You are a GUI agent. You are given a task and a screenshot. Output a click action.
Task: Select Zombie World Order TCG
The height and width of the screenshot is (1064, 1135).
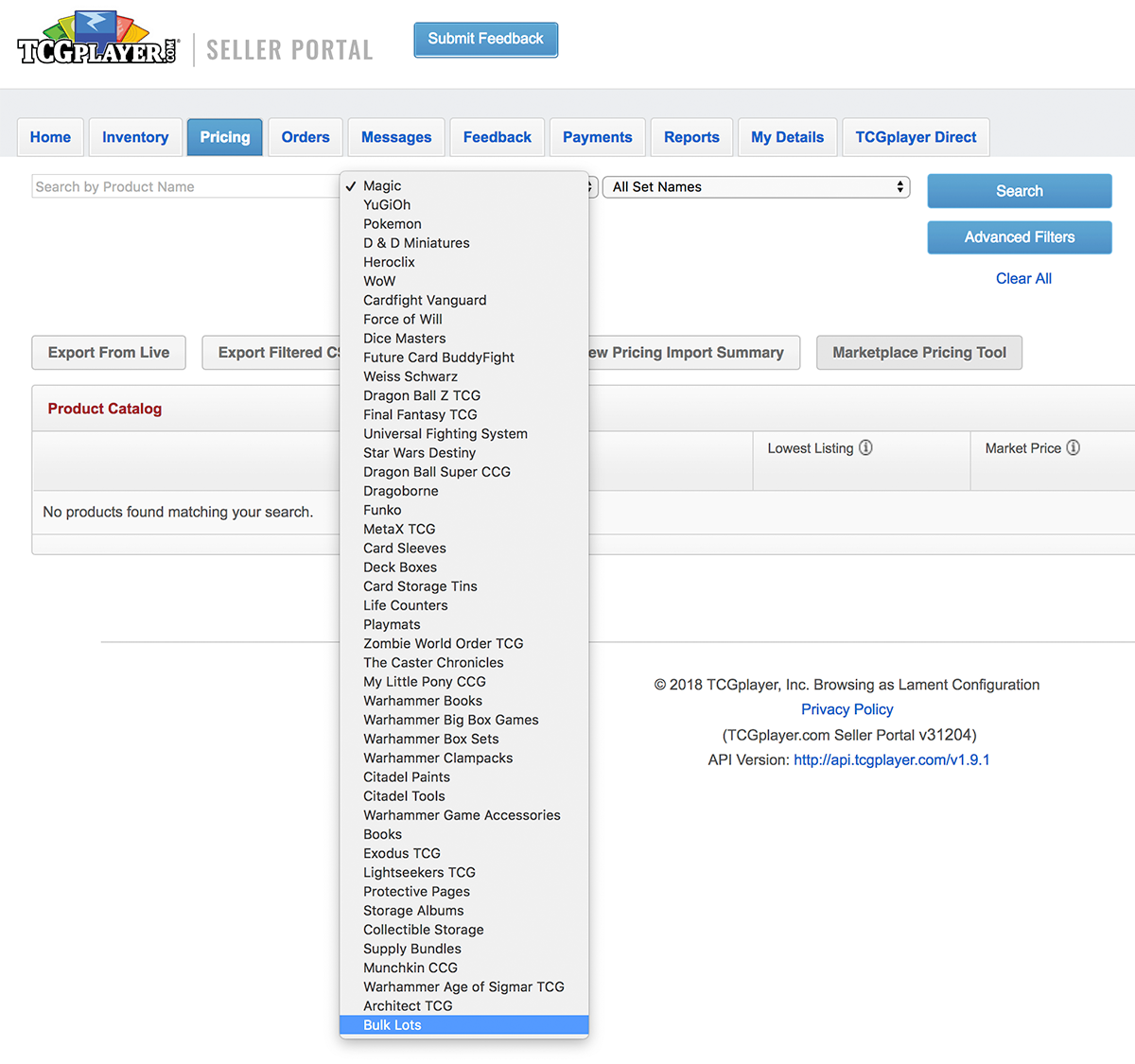464,644
